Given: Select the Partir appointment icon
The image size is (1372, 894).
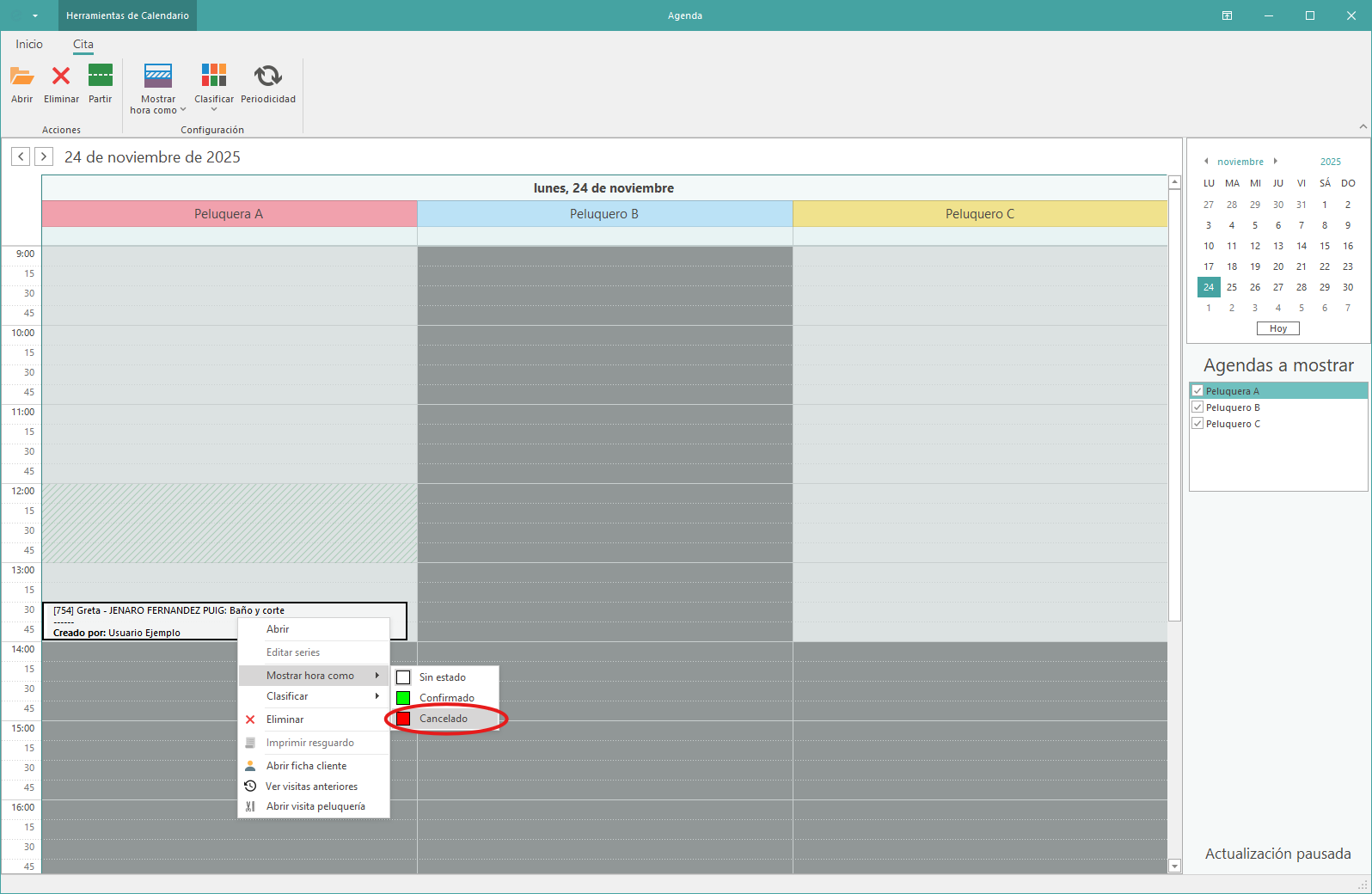Looking at the screenshot, I should (x=100, y=77).
